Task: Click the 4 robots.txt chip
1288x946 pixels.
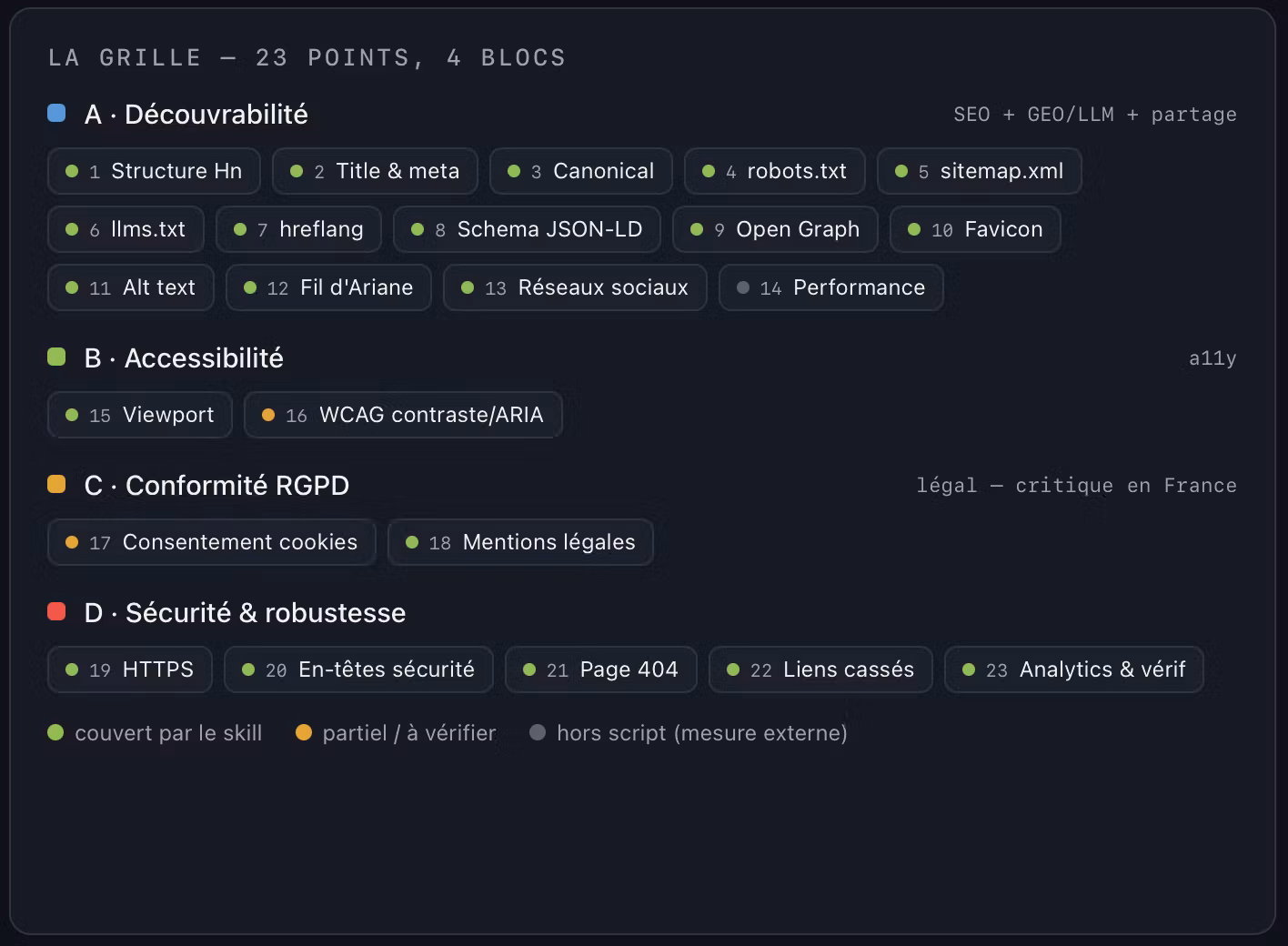Action: [x=775, y=171]
